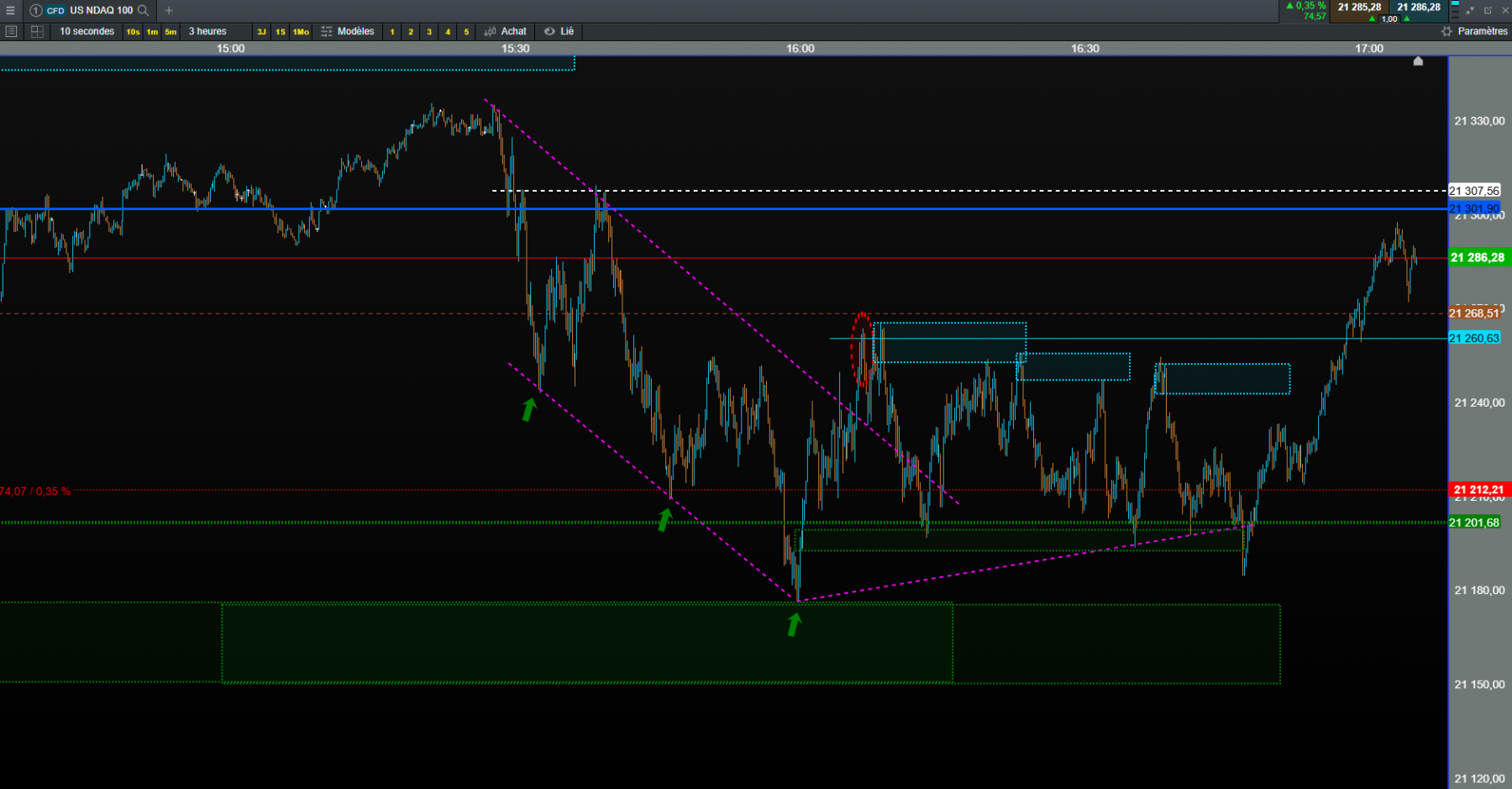Select the 1Mo history shortcut
The width and height of the screenshot is (1512, 789).
tap(301, 32)
